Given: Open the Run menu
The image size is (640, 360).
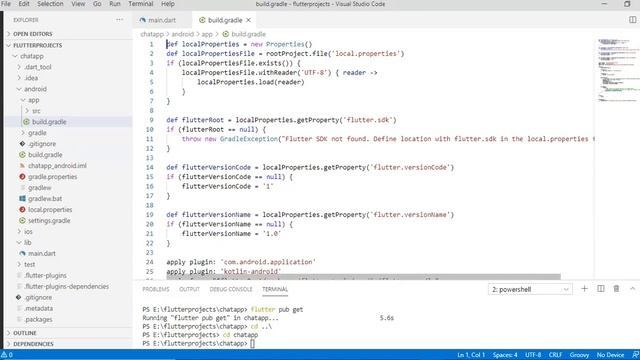Looking at the screenshot, I should (x=115, y=4).
